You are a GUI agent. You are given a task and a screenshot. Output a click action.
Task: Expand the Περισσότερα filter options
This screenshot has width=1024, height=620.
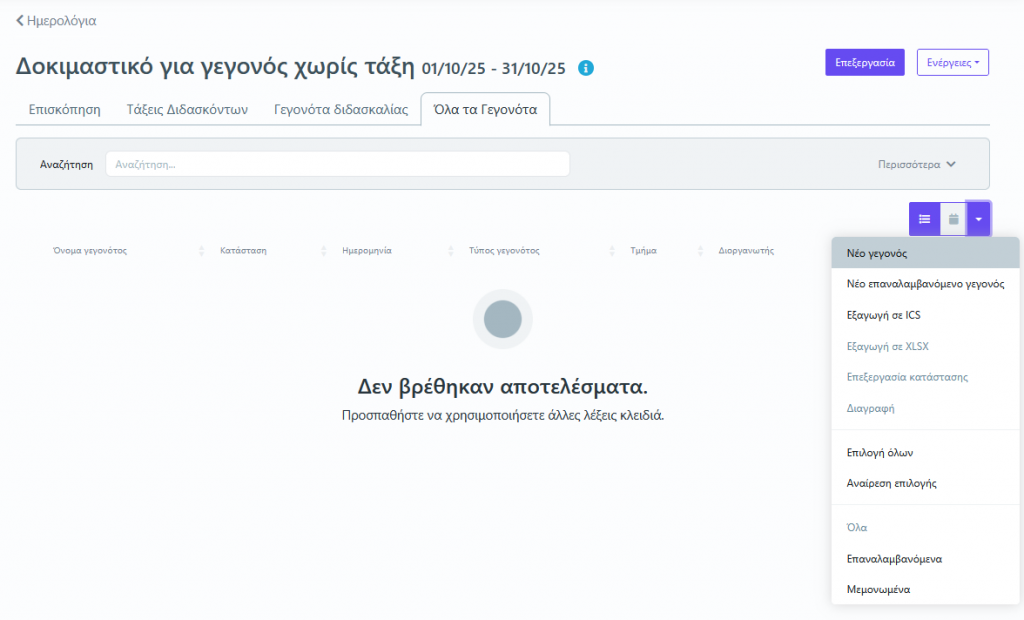[x=916, y=164]
